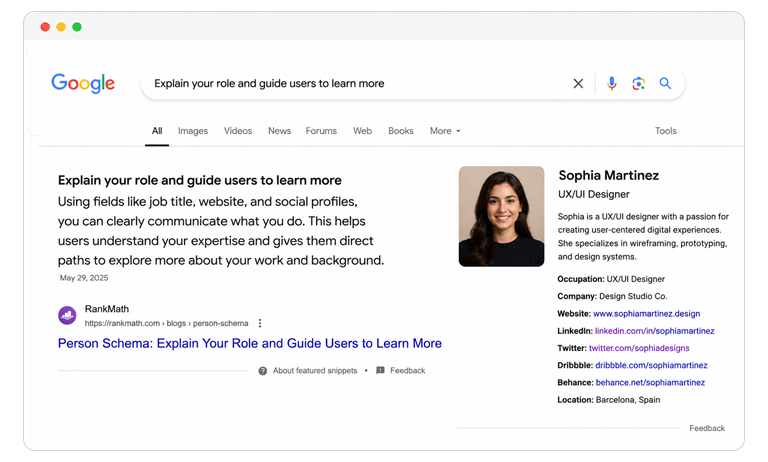Click the RankMath purple favicon
Screen dimensions: 768x462
coord(67,316)
